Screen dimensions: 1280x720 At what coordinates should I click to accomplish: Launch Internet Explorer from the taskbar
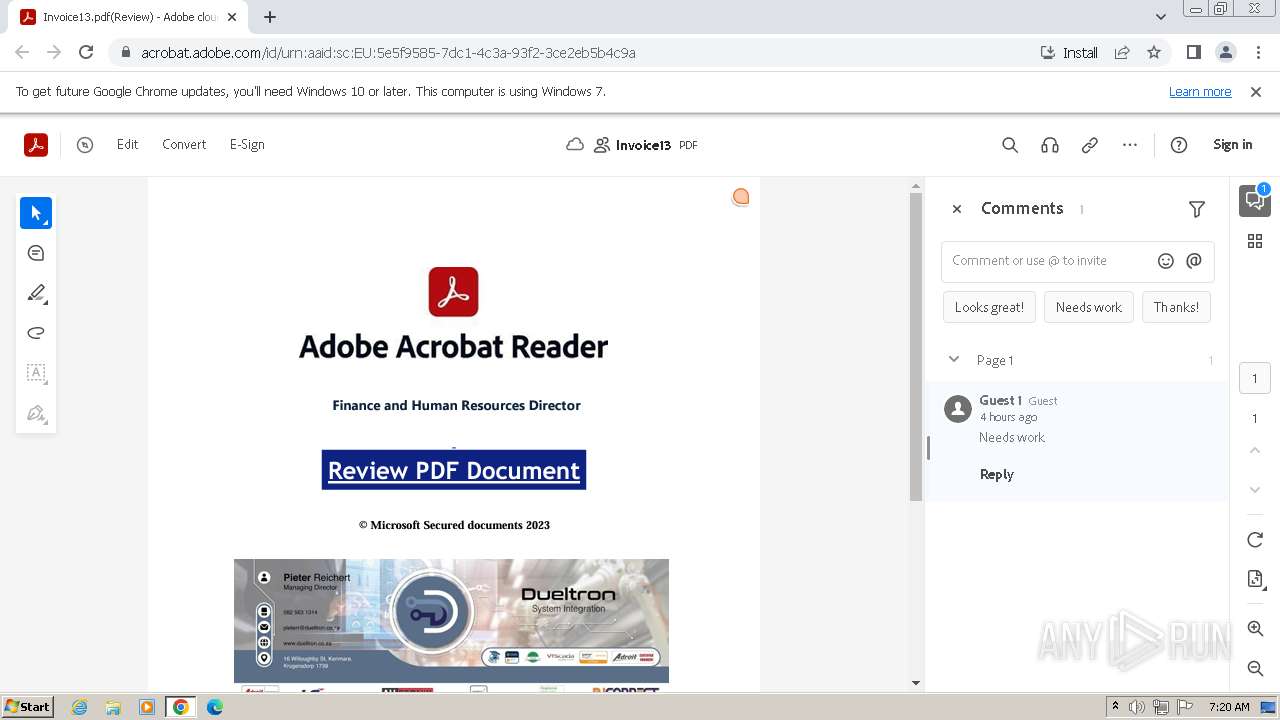pos(80,707)
